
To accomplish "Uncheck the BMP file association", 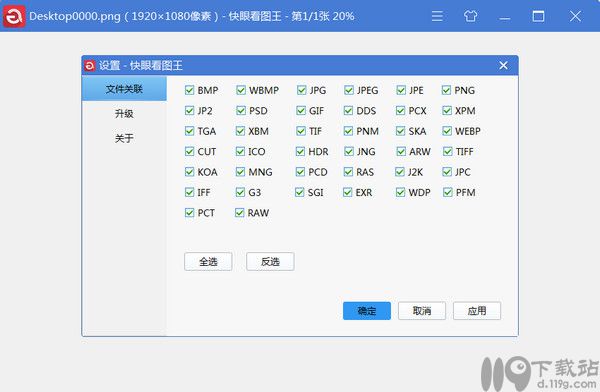I will (189, 90).
